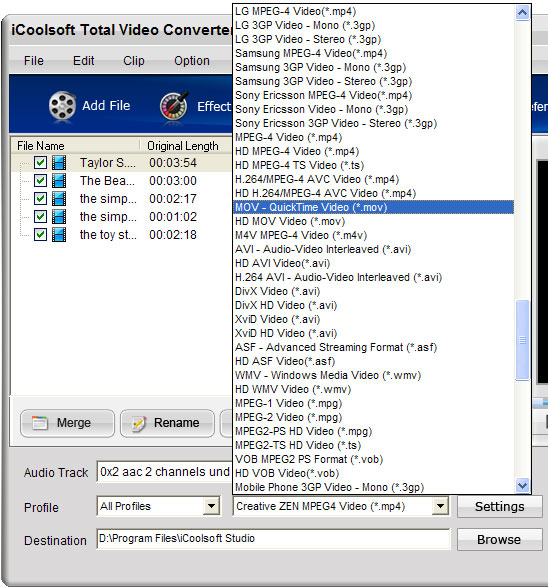Uncheck the Taylor S... file checkbox
548x588 pixels.
pos(40,163)
